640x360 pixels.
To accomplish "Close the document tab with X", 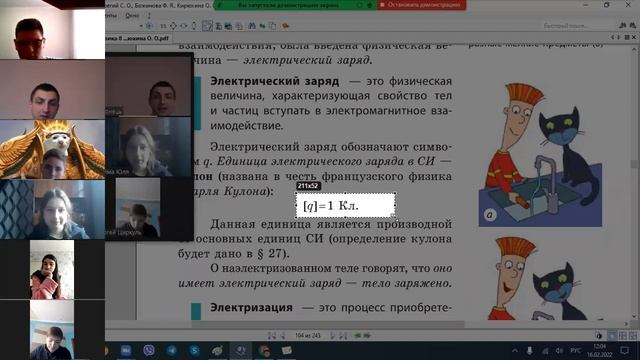I will (x=633, y=37).
